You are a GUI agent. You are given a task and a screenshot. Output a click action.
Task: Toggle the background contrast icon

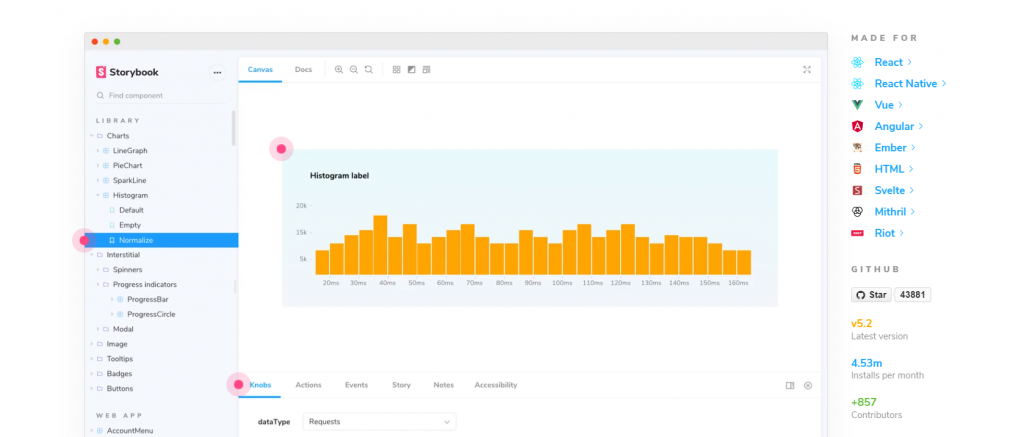(411, 70)
